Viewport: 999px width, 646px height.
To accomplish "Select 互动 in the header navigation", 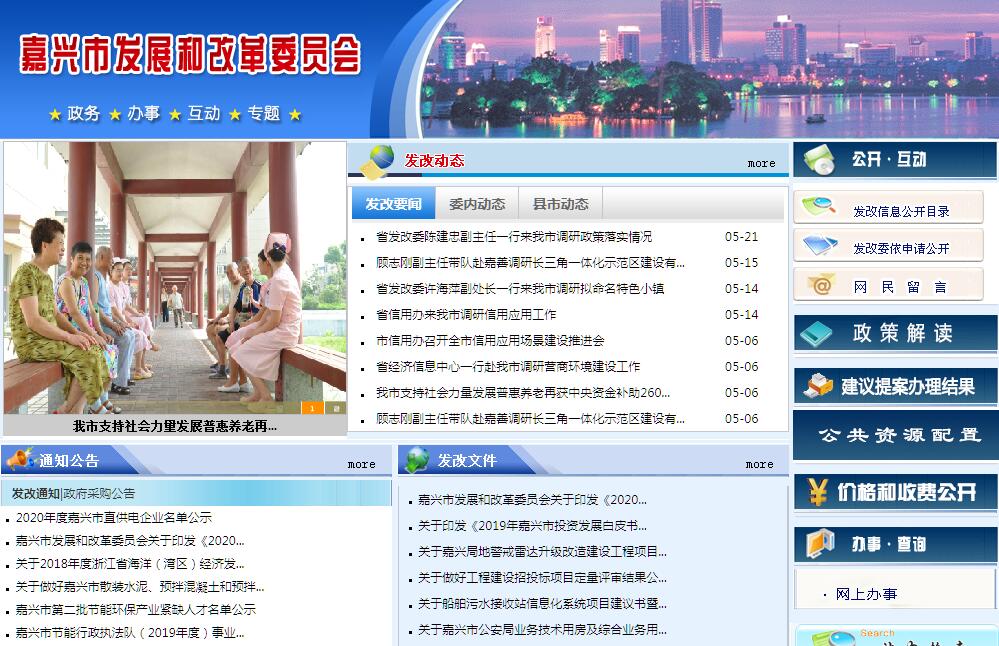I will 204,114.
